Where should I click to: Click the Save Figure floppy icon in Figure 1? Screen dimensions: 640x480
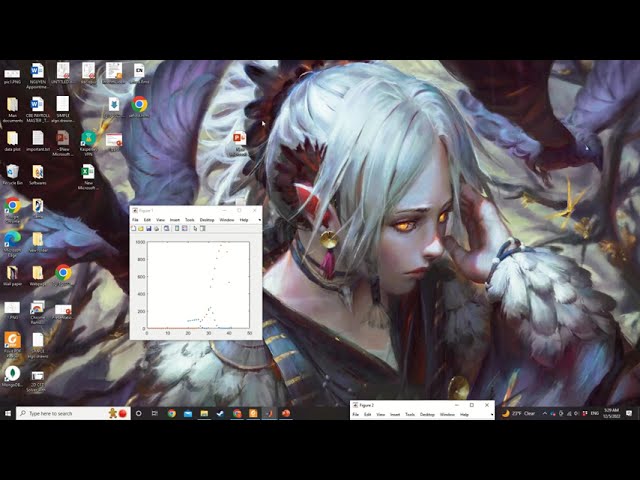(149, 229)
